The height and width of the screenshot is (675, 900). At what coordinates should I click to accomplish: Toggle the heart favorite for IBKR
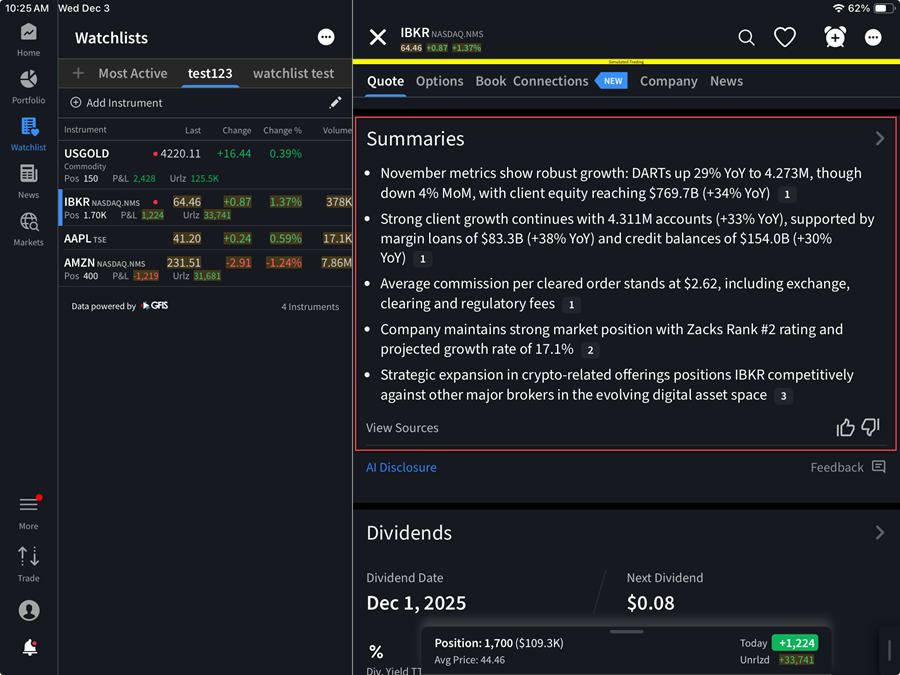785,37
